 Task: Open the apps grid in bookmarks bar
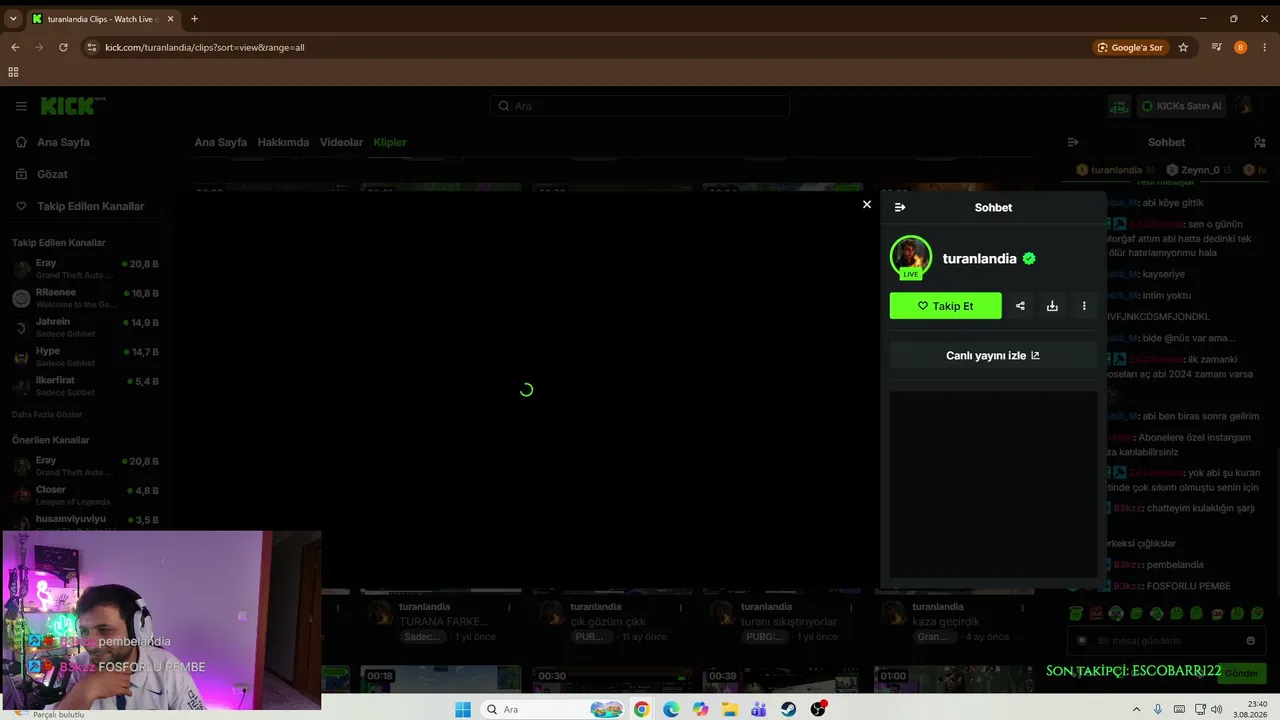click(13, 72)
